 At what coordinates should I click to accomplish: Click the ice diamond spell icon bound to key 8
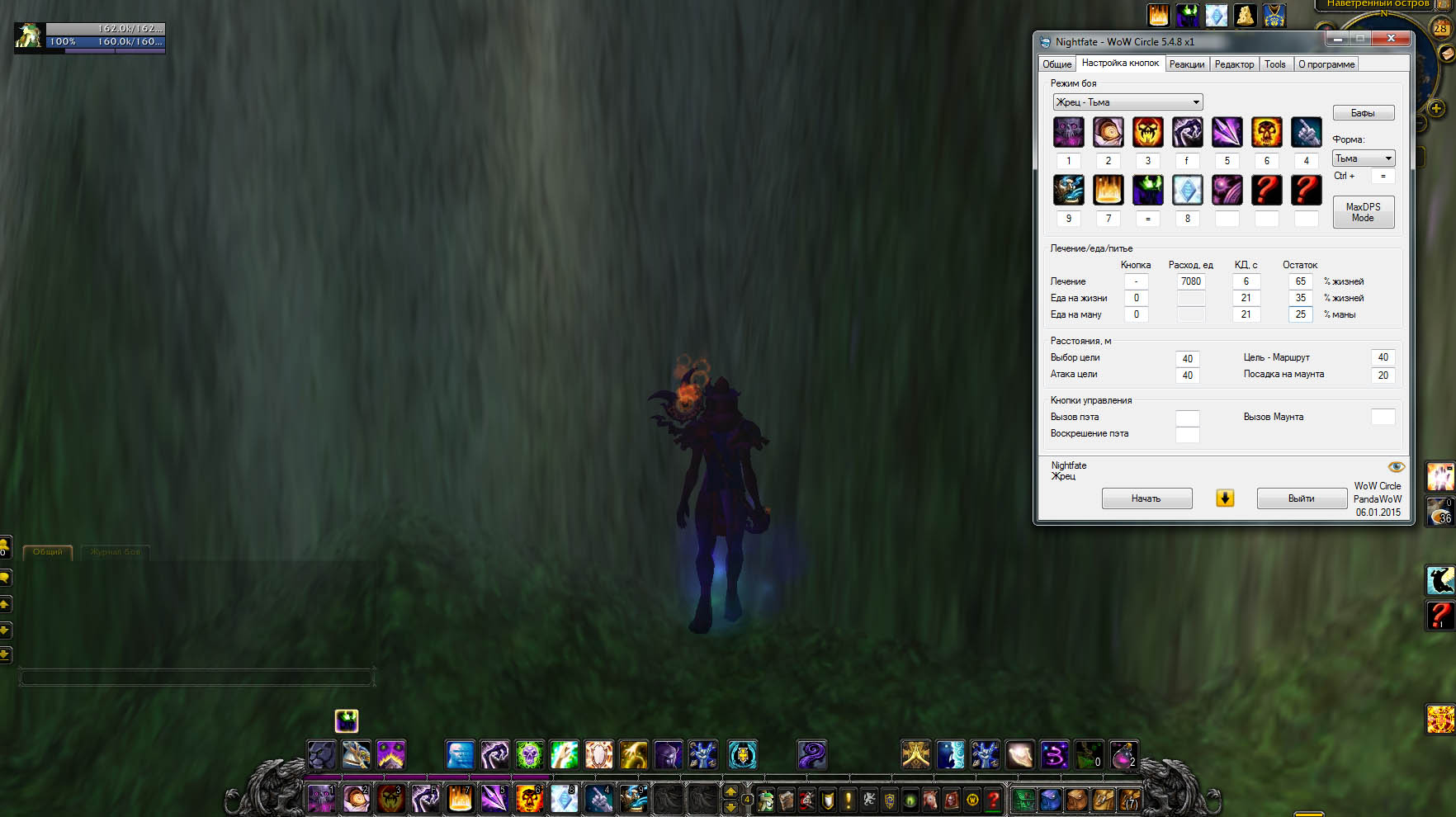(x=1187, y=190)
